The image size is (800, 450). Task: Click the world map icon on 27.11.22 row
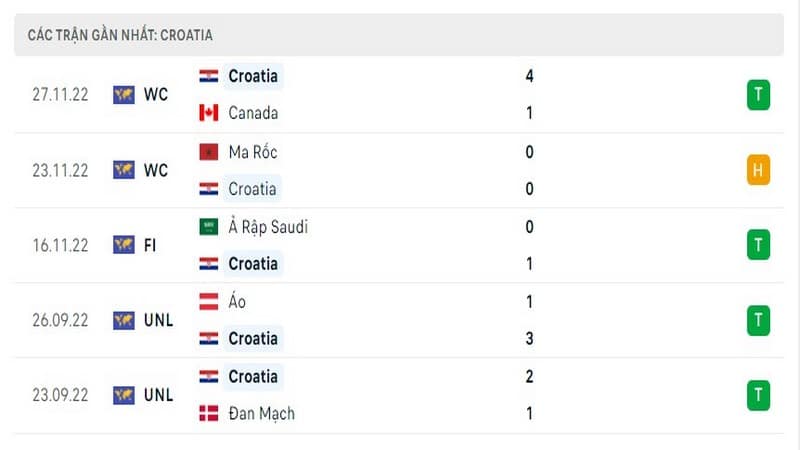[124, 95]
